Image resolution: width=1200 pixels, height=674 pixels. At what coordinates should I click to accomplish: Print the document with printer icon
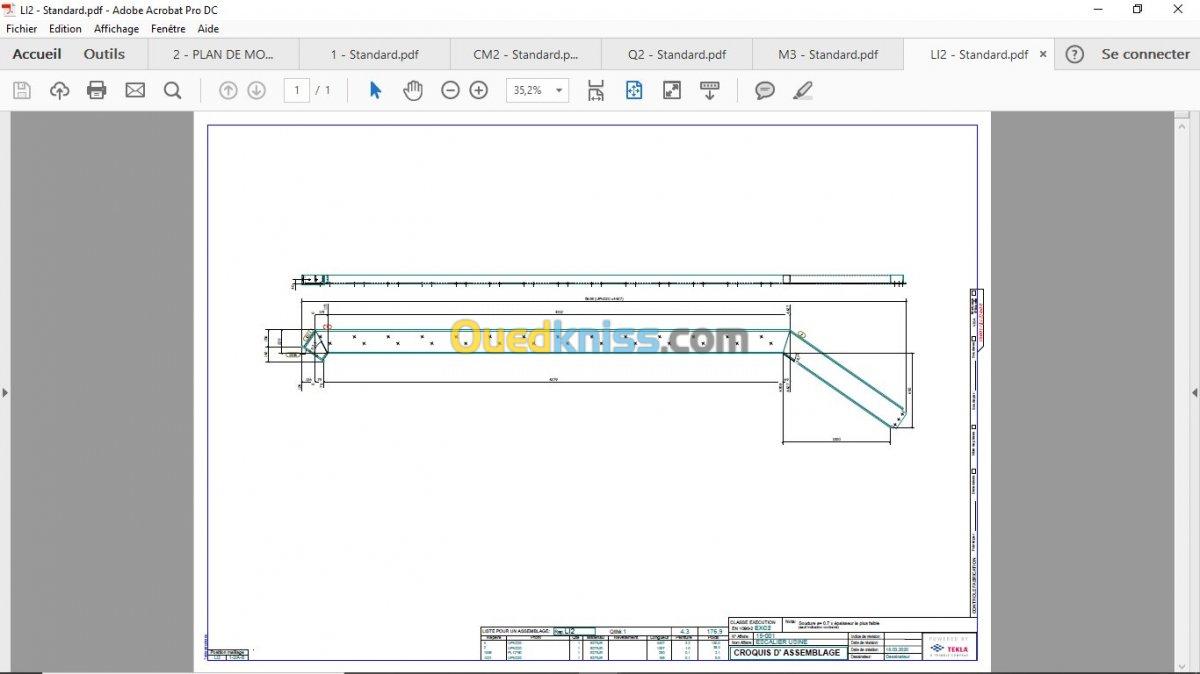click(x=97, y=91)
